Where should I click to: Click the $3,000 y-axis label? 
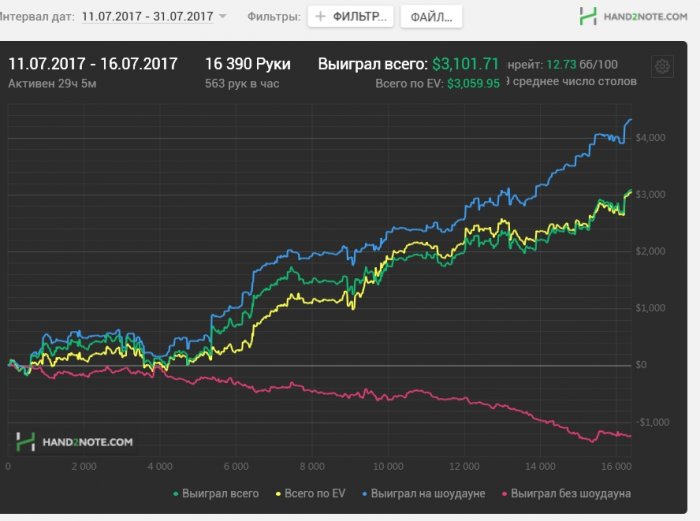pos(650,195)
